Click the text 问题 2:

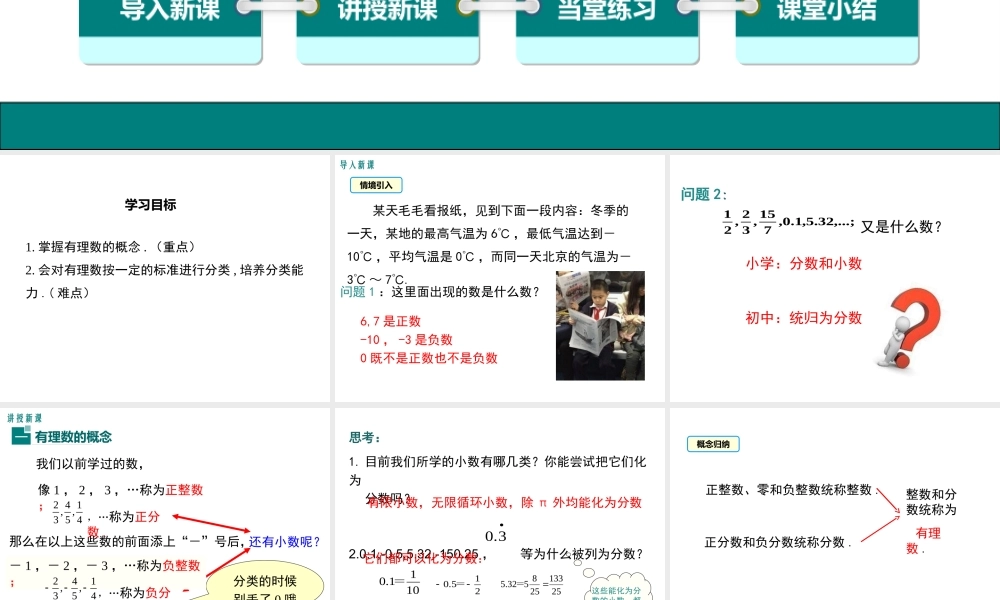tap(703, 194)
